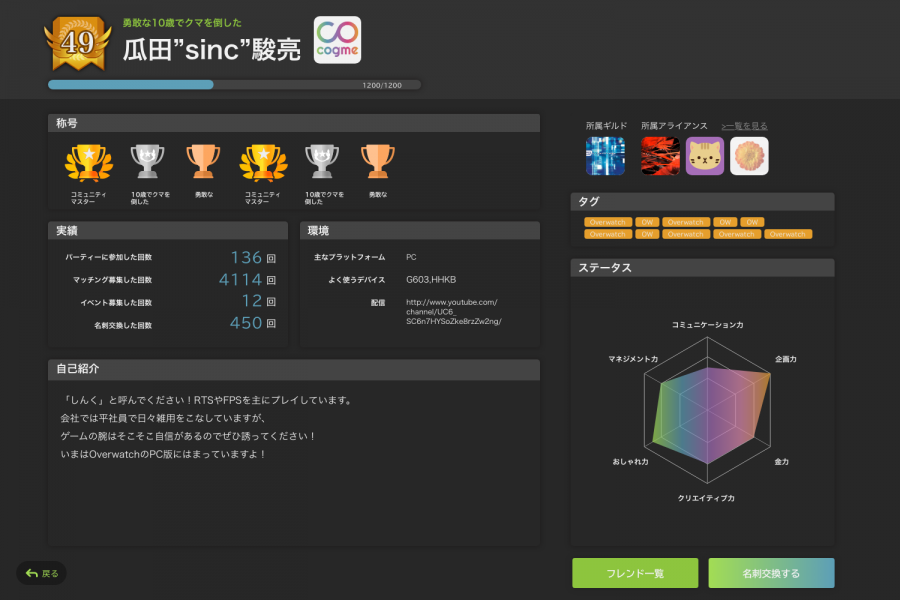This screenshot has width=900, height=600.
Task: Open the cogme logo icon
Action: (338, 40)
